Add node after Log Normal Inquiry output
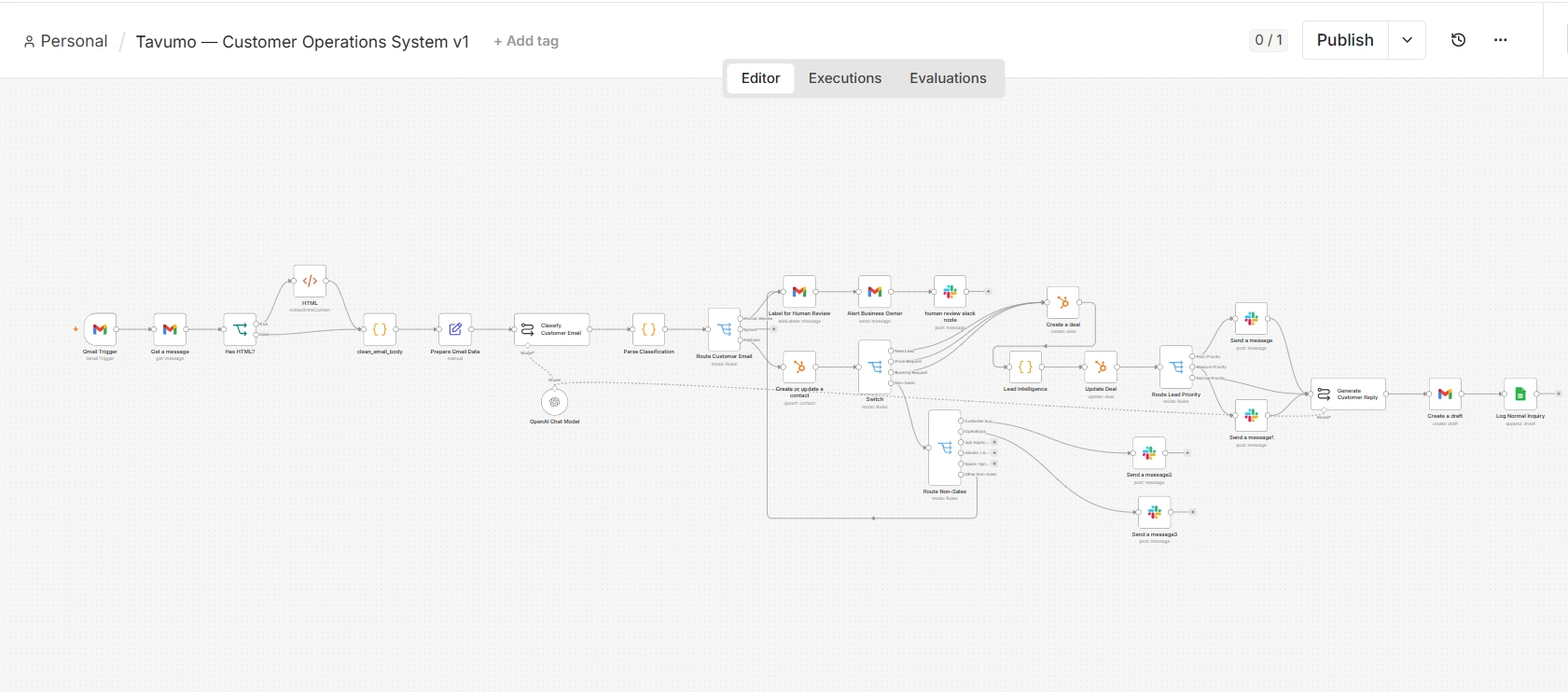Viewport: 1568px width, 692px height. coord(1559,394)
